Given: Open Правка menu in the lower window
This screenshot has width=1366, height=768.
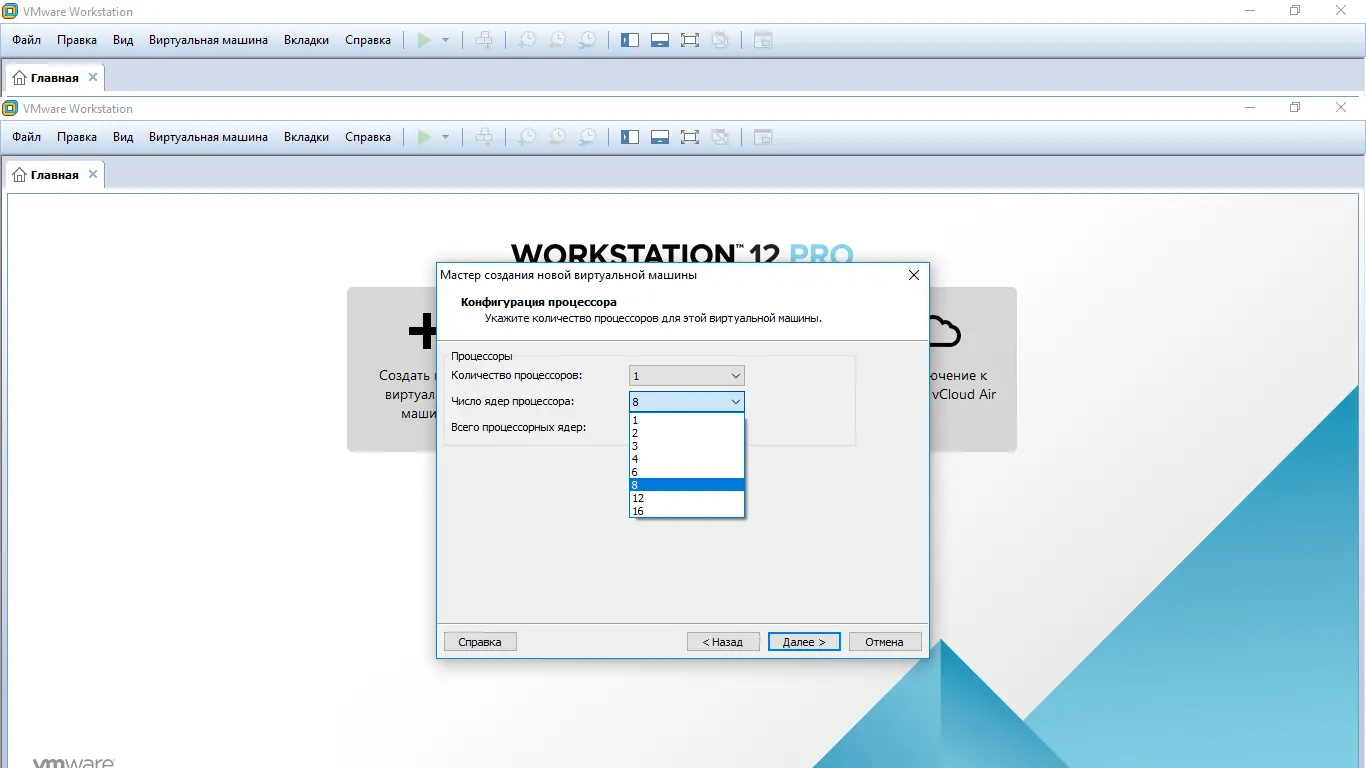Looking at the screenshot, I should (x=77, y=137).
